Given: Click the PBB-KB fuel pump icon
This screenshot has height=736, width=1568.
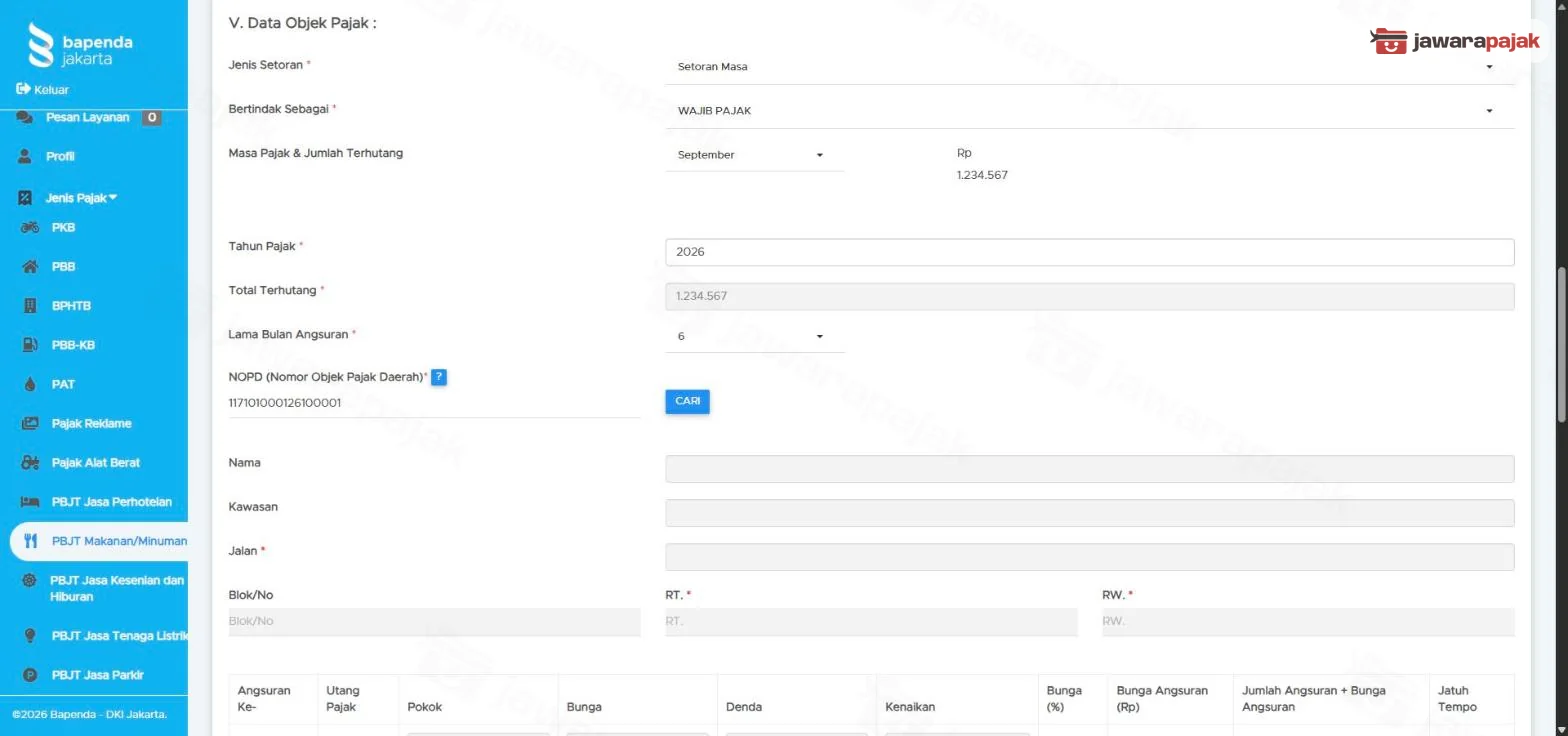Looking at the screenshot, I should coord(30,345).
